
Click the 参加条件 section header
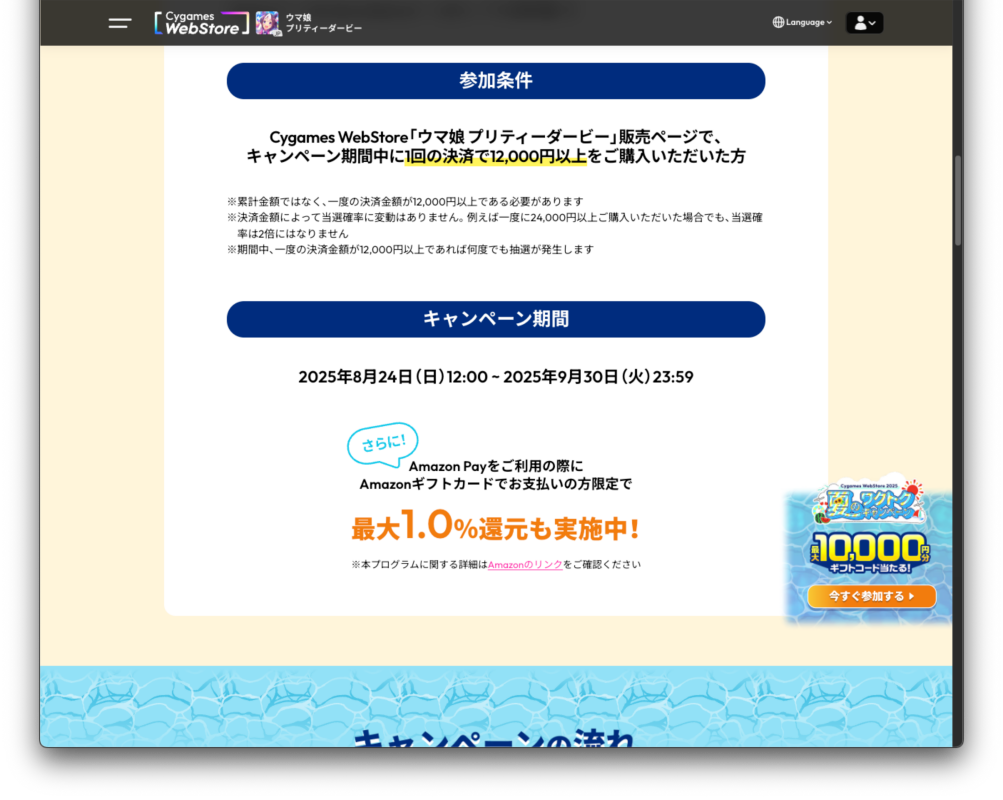(x=495, y=81)
